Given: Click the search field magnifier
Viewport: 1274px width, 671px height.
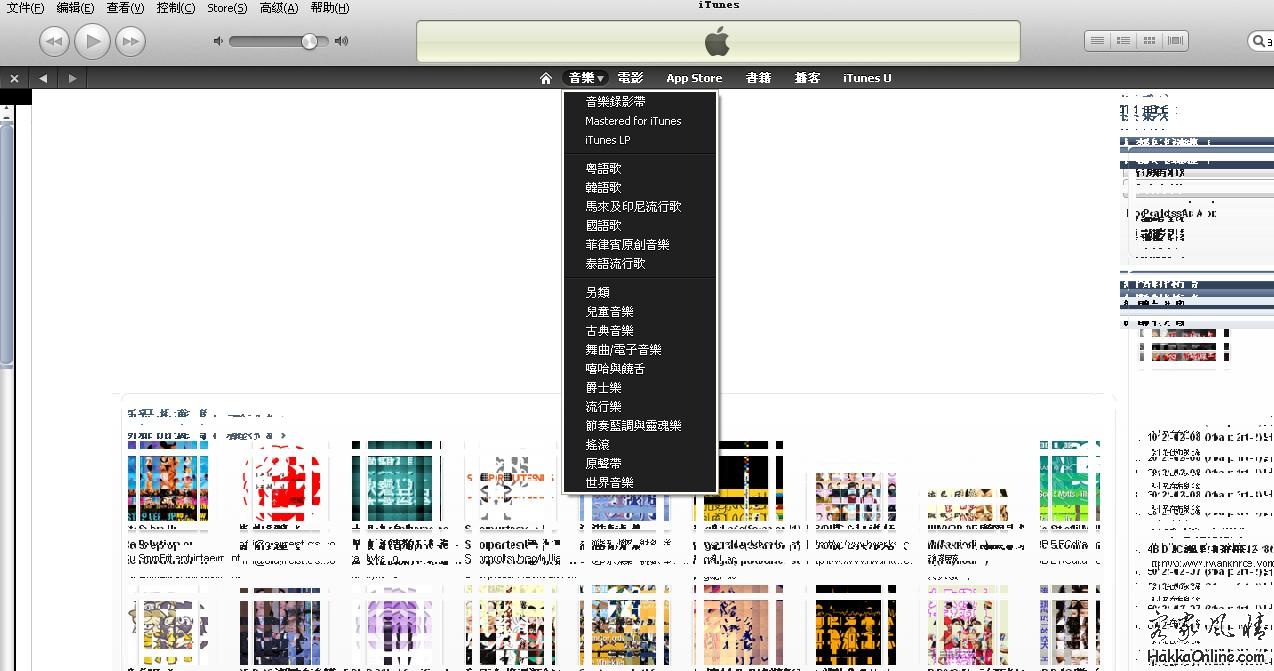Looking at the screenshot, I should click(1259, 41).
